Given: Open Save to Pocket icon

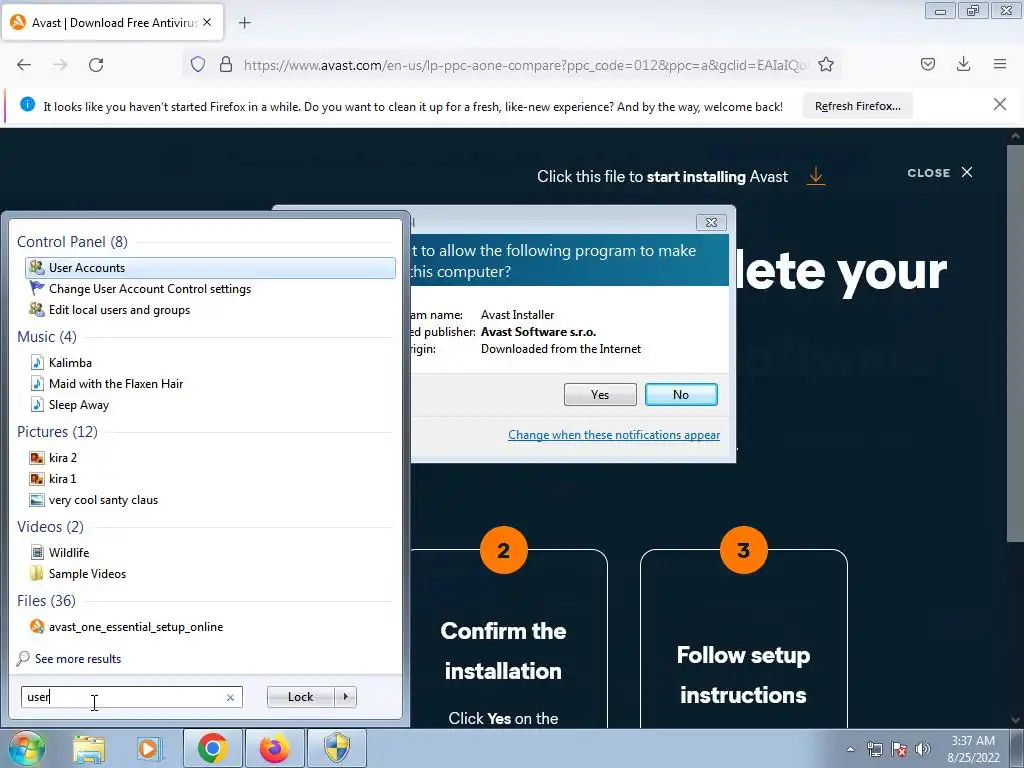Looking at the screenshot, I should (928, 64).
